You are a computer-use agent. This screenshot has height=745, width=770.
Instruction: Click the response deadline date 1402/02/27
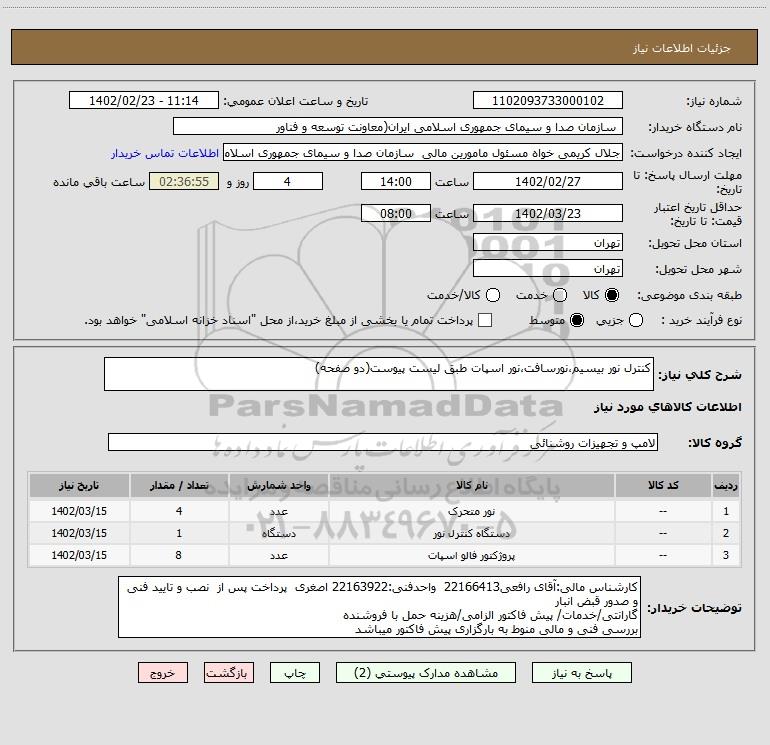[548, 181]
